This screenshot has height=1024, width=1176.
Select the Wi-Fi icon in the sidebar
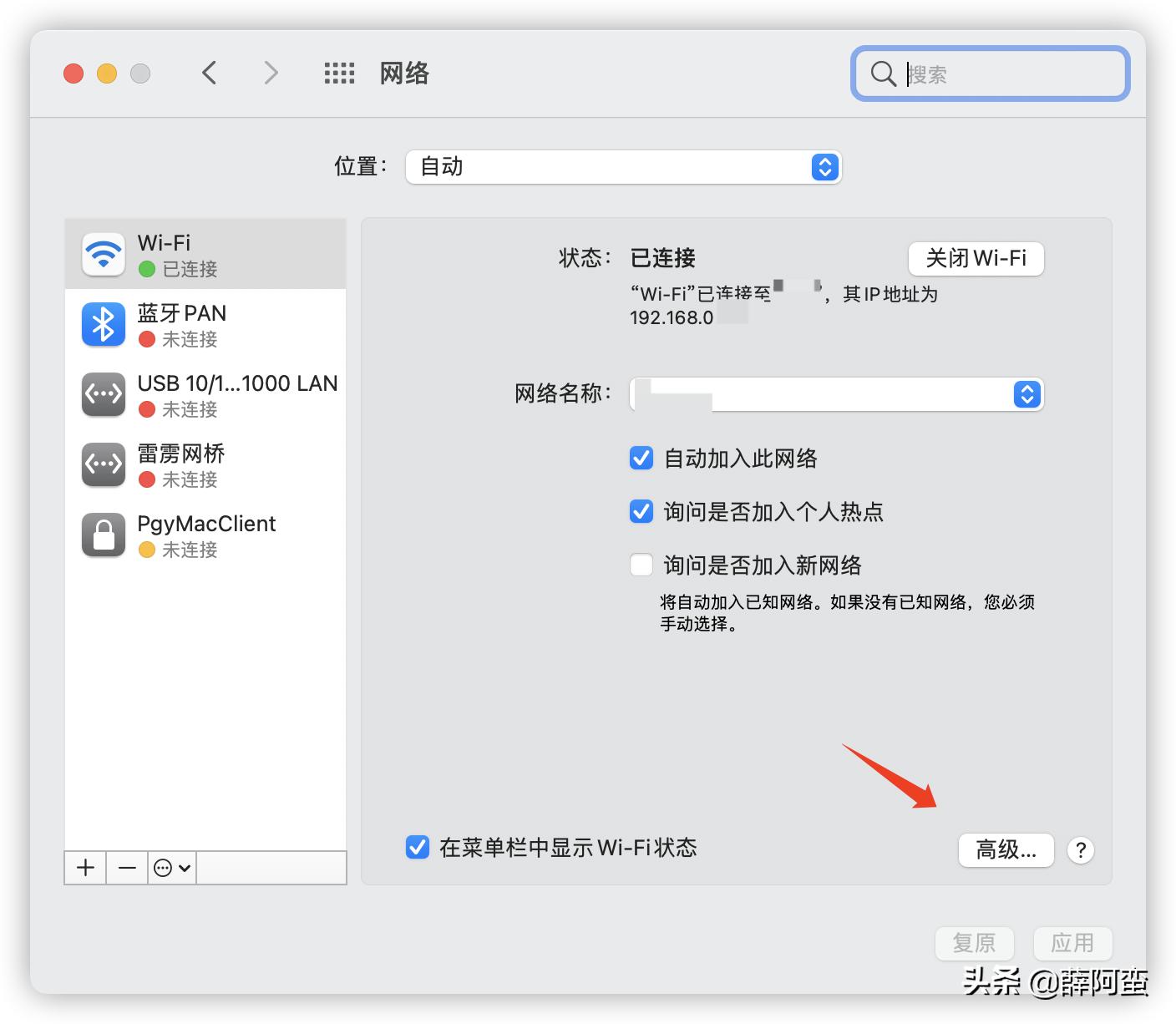pyautogui.click(x=102, y=254)
